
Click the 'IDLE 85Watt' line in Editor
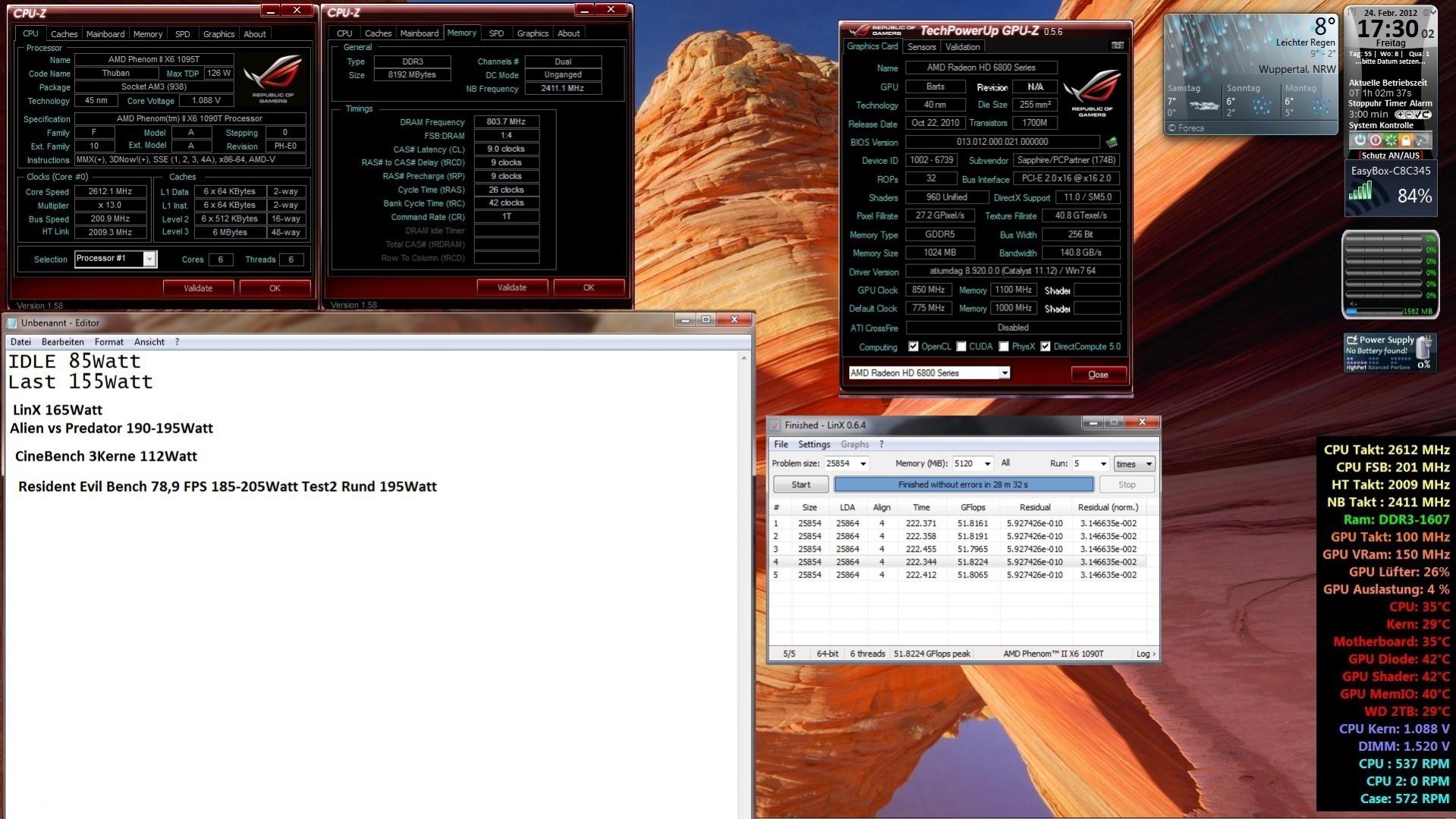coord(74,361)
